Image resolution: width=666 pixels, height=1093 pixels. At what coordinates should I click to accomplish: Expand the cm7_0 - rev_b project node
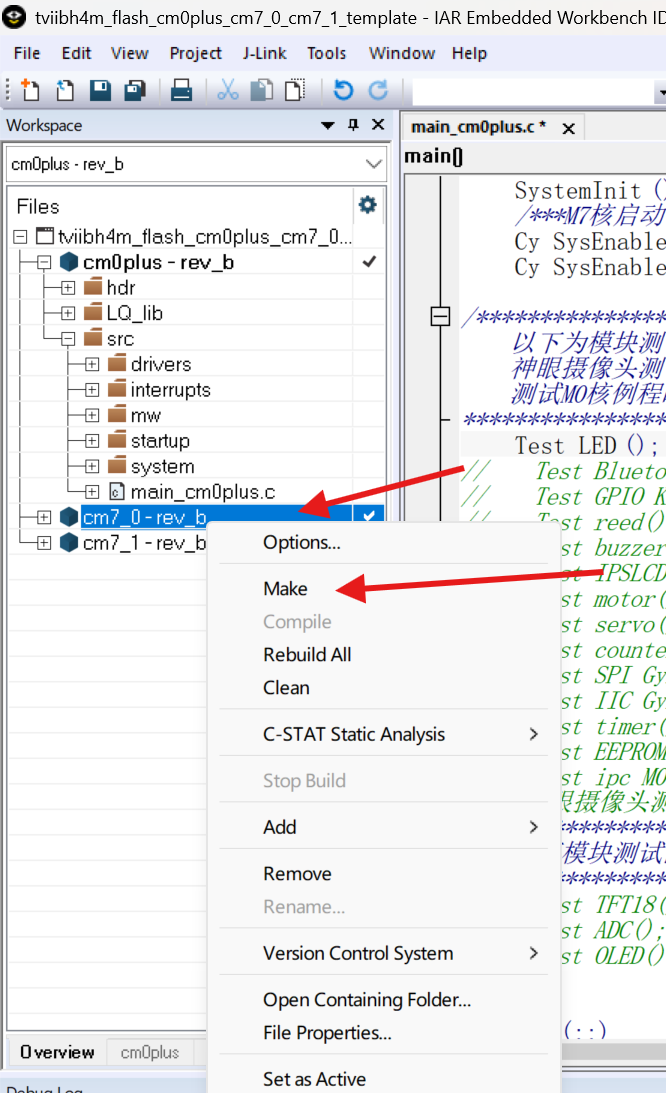(44, 517)
